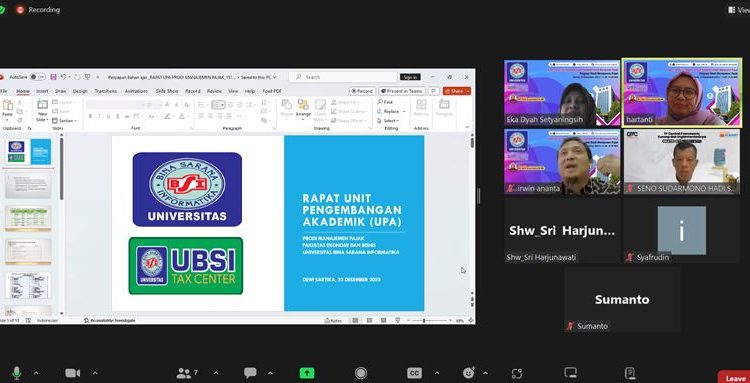Open the Animations ribbon tab

(136, 91)
